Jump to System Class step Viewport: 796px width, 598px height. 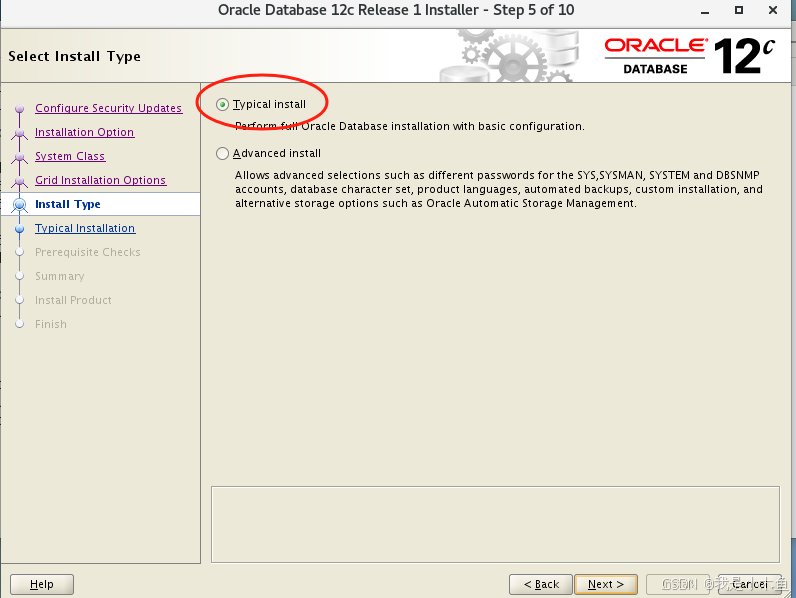coord(70,156)
